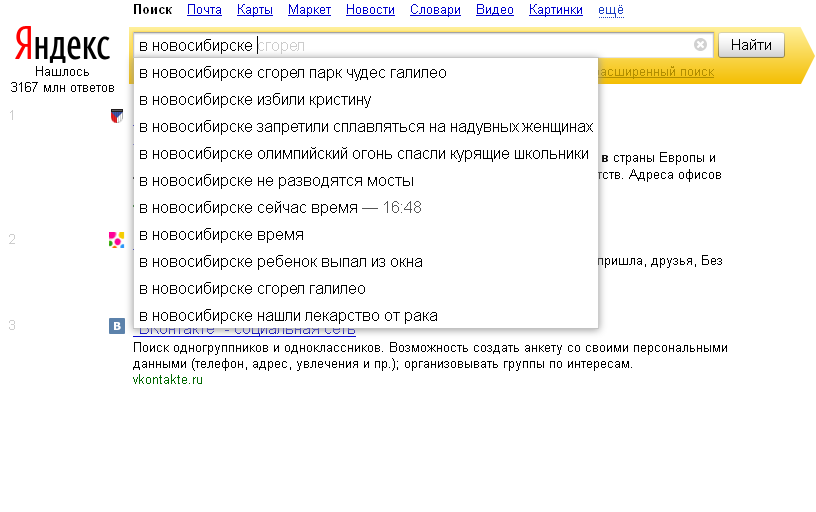The height and width of the screenshot is (512, 816).
Task: Click the Найти search button
Action: 751,45
